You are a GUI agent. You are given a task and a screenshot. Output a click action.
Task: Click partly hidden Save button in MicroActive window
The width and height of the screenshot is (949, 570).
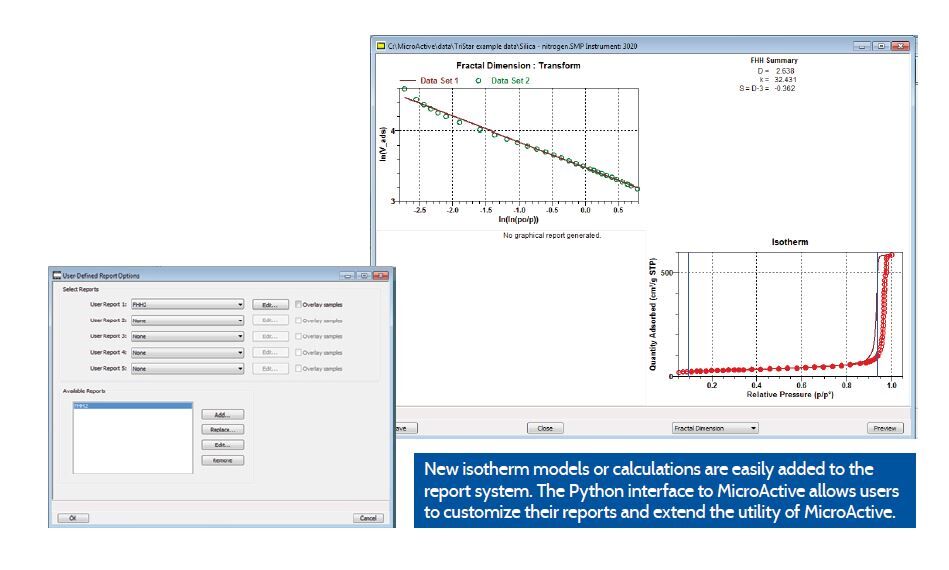(x=406, y=428)
